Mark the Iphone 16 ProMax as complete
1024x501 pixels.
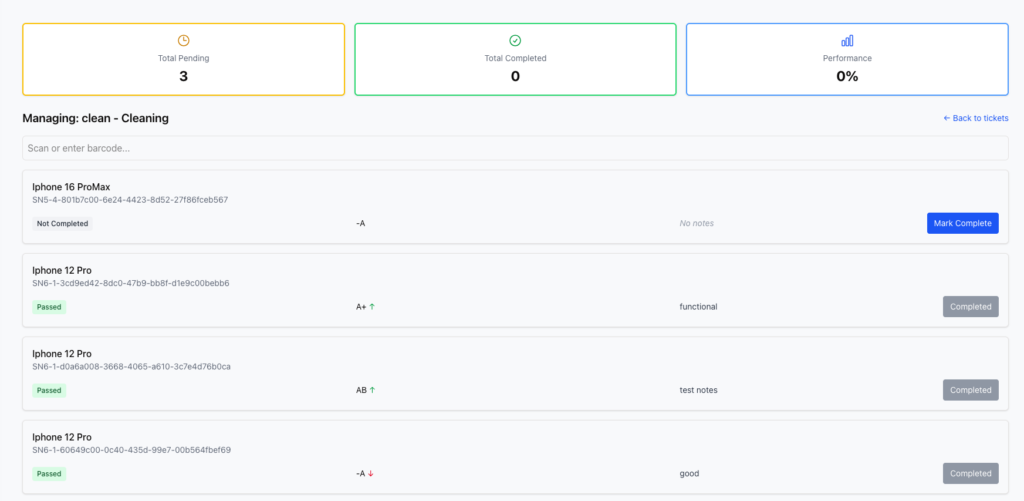click(x=963, y=223)
